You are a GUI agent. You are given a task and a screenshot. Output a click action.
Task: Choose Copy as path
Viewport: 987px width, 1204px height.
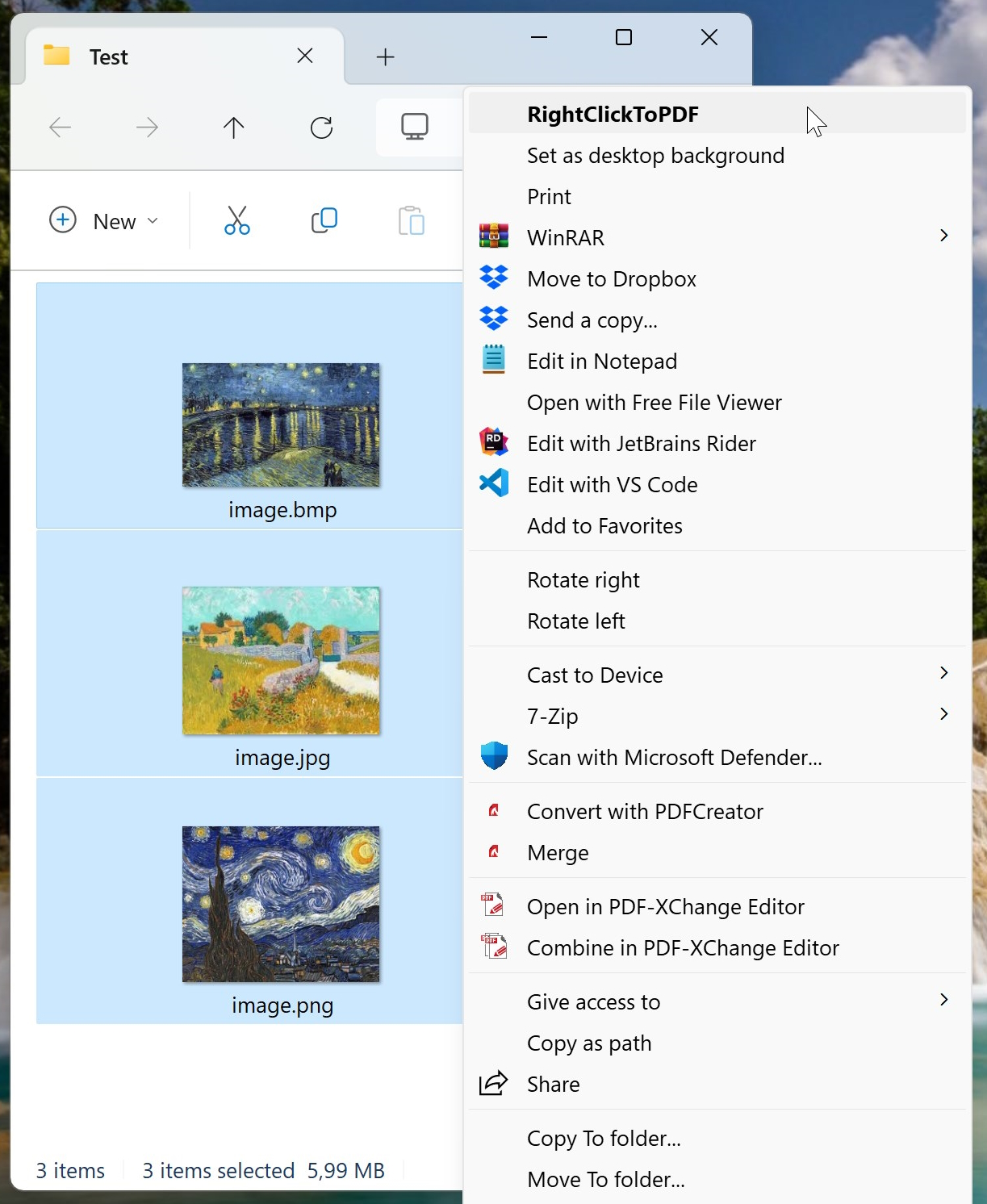tap(717, 1043)
